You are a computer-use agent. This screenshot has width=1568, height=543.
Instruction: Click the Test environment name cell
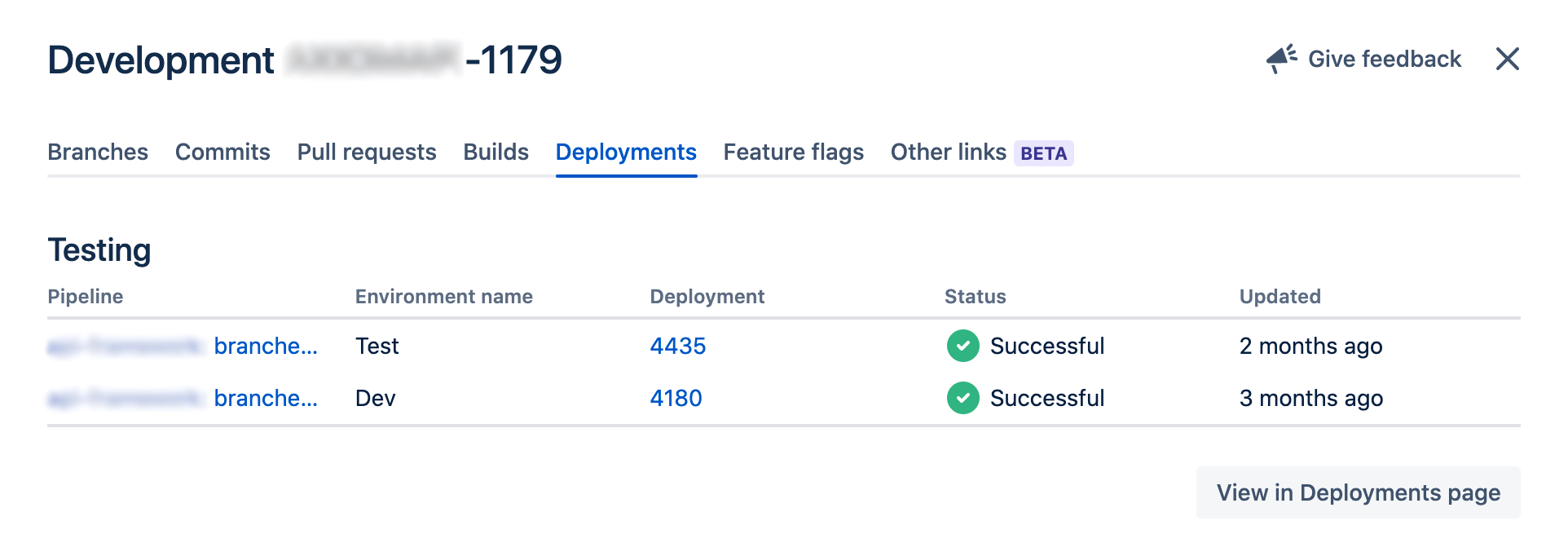(377, 346)
